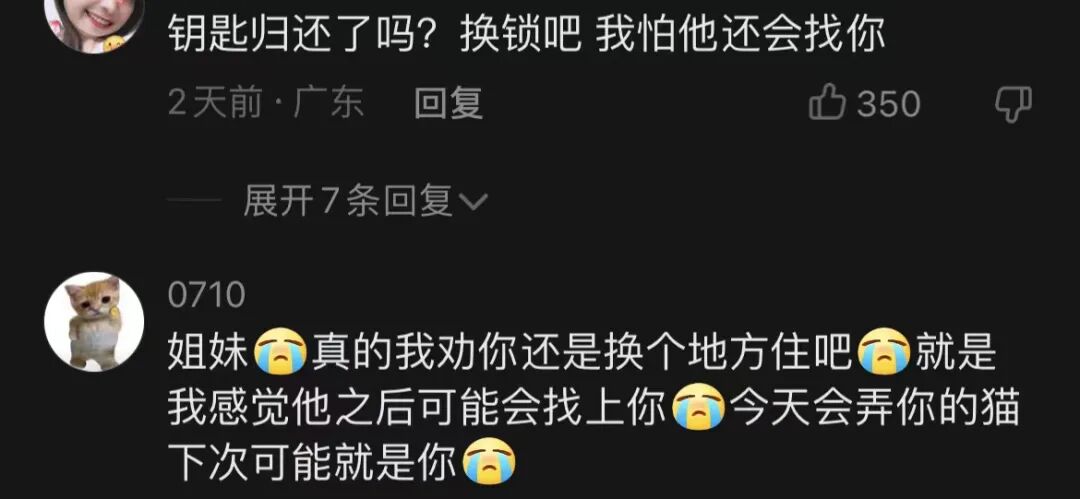Screen dimensions: 1080x499
Task: Open the smiling girl avatar profile
Action: click(x=94, y=21)
